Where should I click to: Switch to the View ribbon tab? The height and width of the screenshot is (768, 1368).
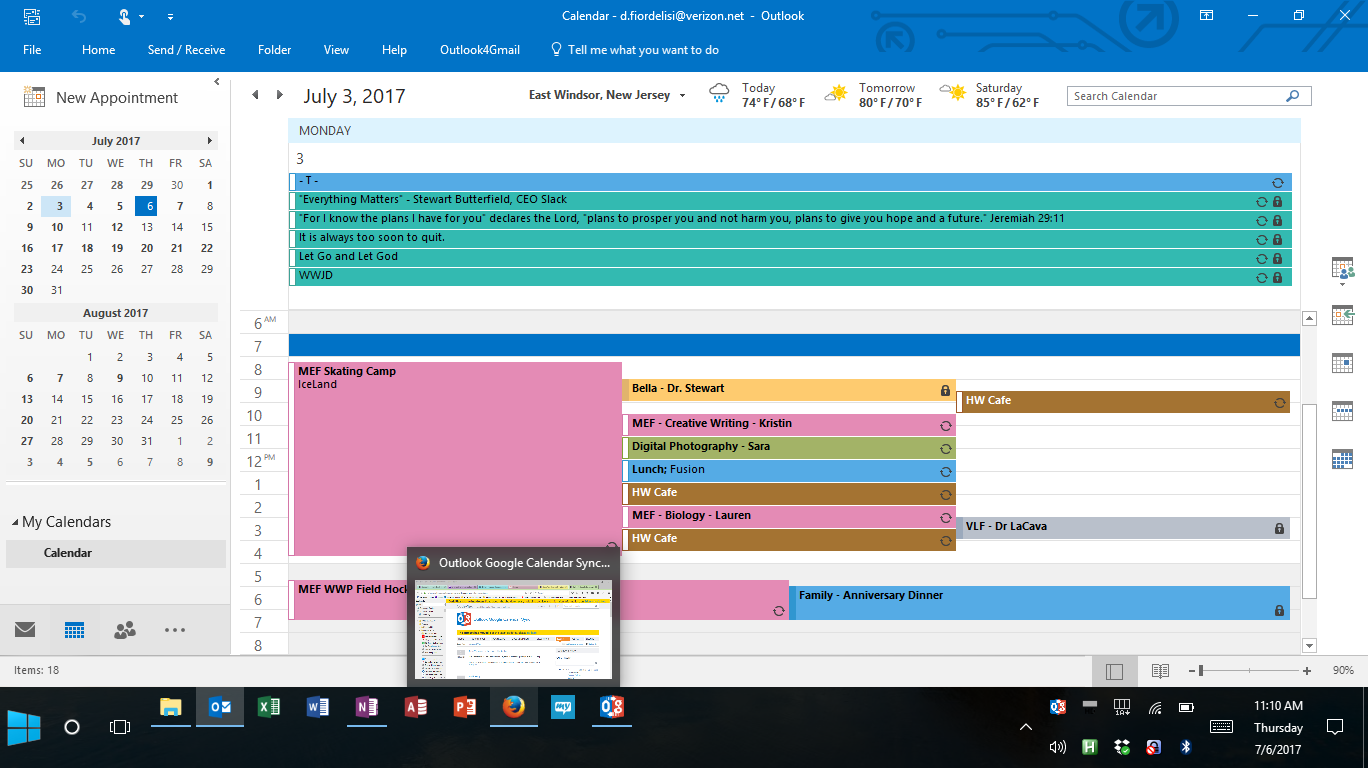[x=336, y=49]
